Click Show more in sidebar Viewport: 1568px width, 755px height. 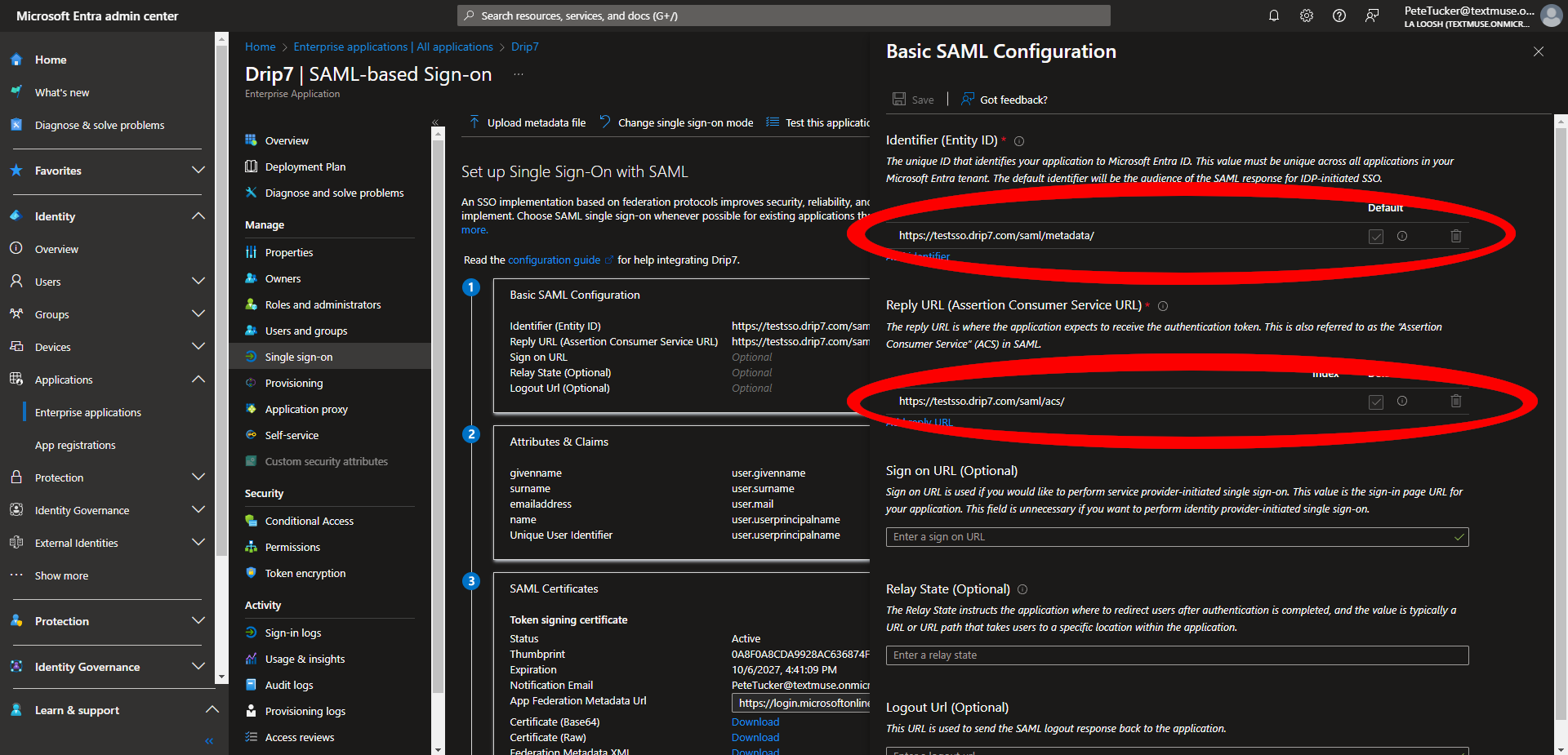(61, 576)
